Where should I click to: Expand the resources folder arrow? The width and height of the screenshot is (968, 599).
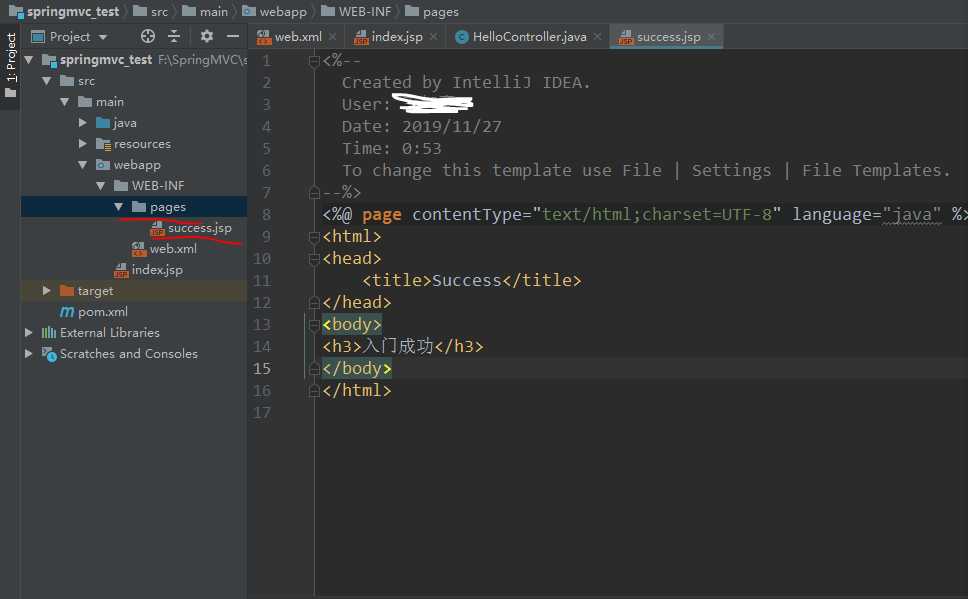pos(83,144)
